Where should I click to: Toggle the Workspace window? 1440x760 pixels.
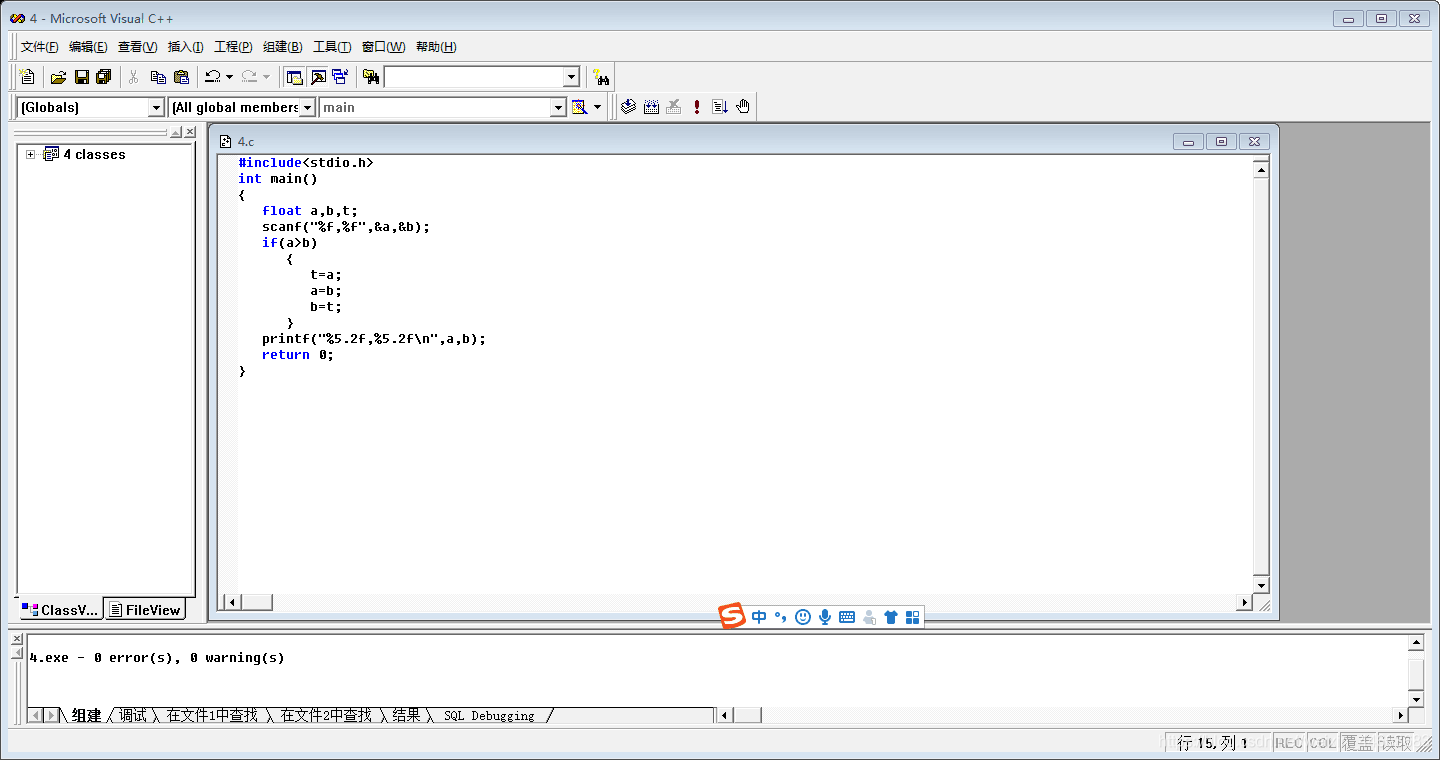[x=294, y=77]
